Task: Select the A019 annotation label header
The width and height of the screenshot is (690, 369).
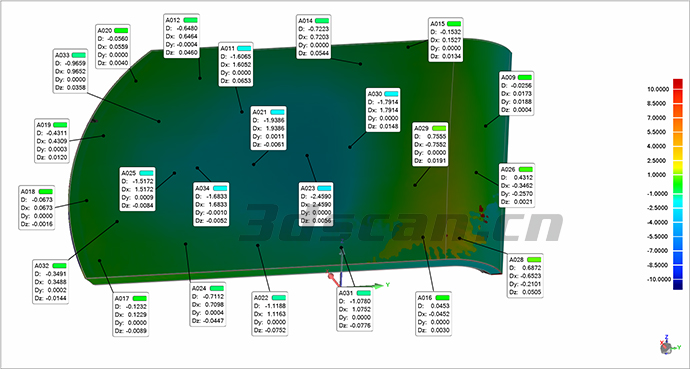Action: 52,125
